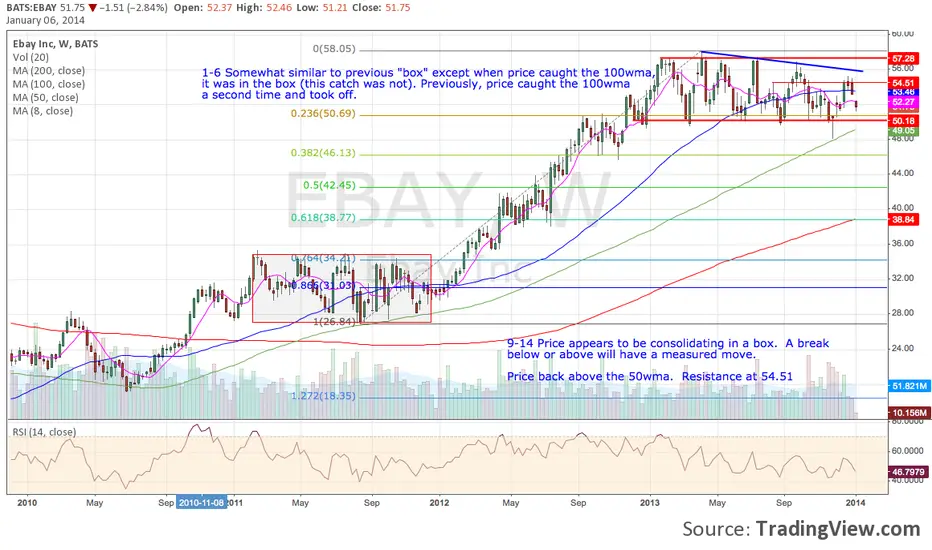Select the '1-6 Somewhat similar' annotation text
The image size is (932, 550).
(x=428, y=84)
